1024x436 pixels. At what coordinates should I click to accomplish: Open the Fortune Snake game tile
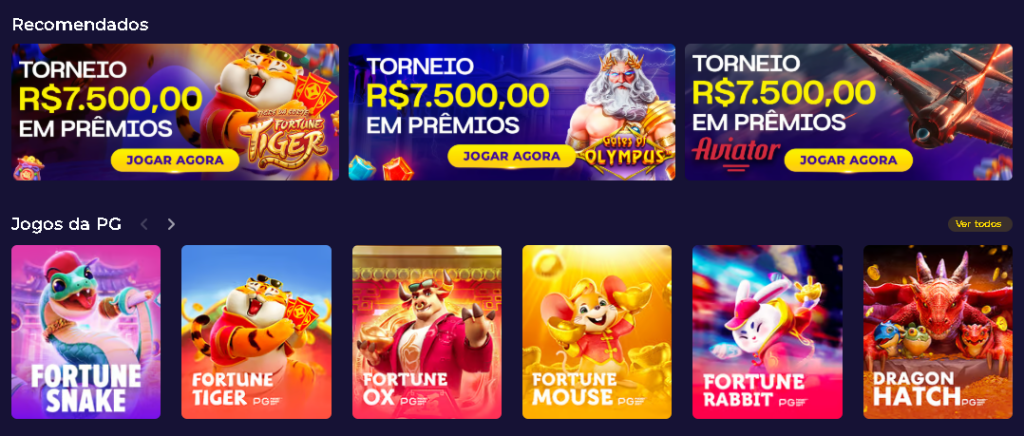pyautogui.click(x=86, y=332)
